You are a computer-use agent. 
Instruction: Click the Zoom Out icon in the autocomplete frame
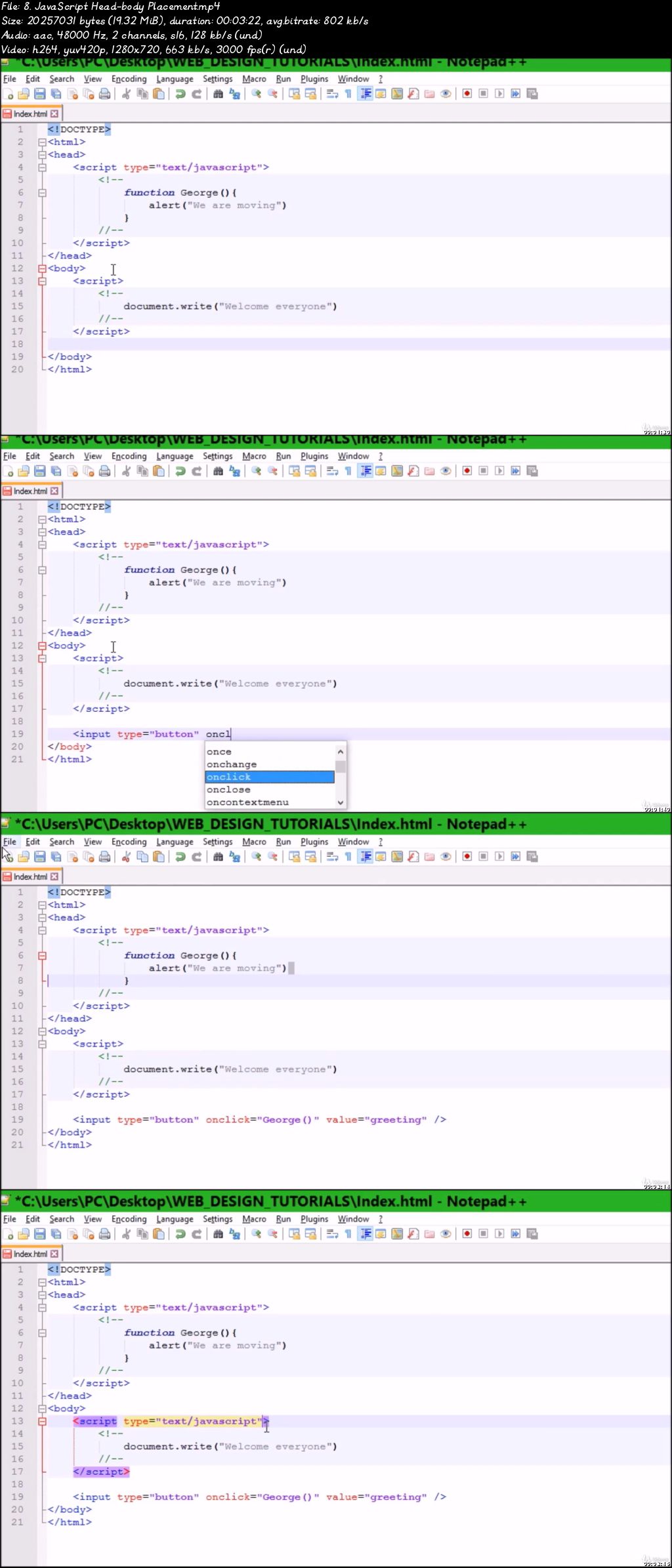[x=272, y=471]
